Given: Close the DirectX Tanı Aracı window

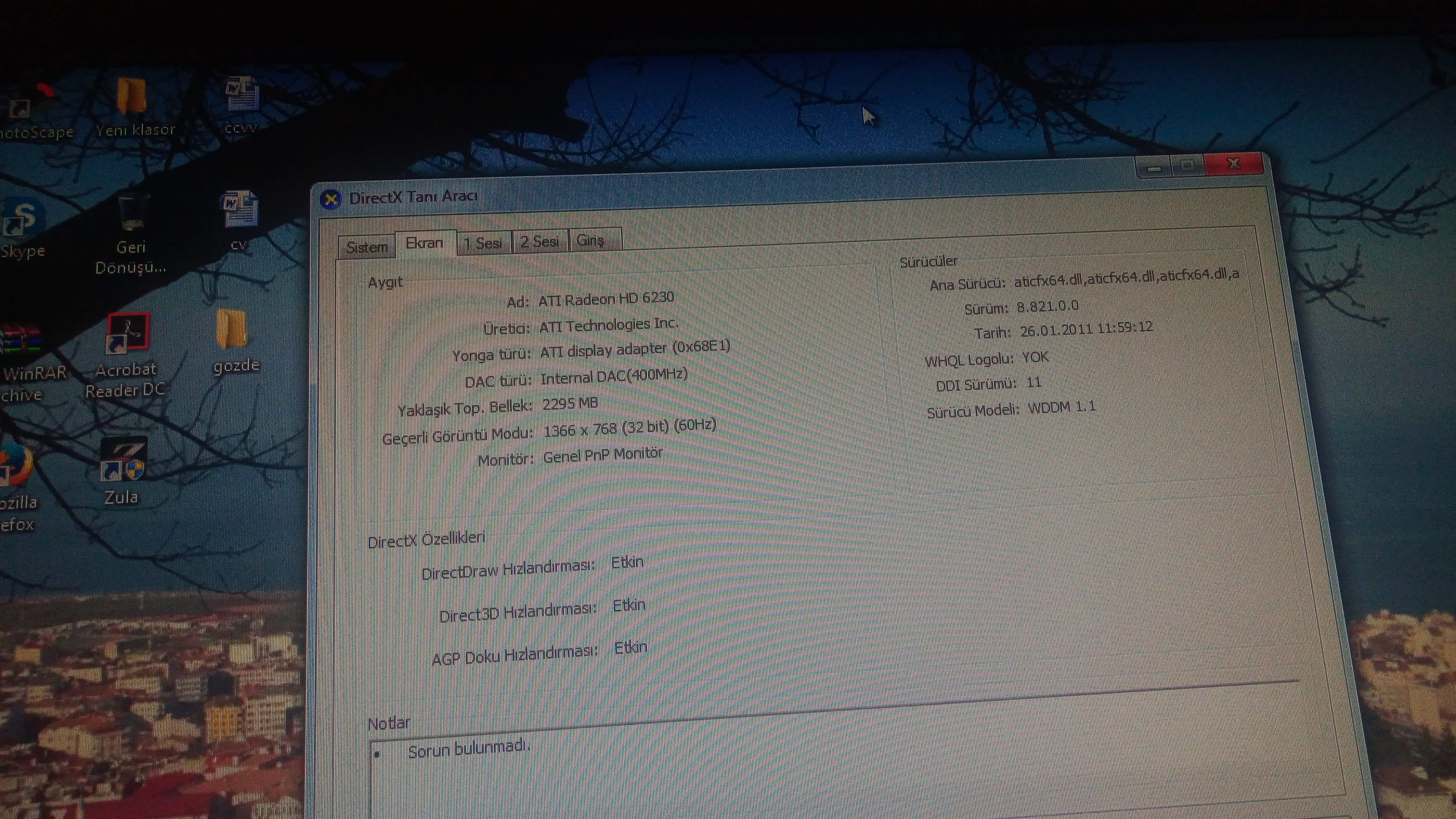Looking at the screenshot, I should click(1234, 164).
